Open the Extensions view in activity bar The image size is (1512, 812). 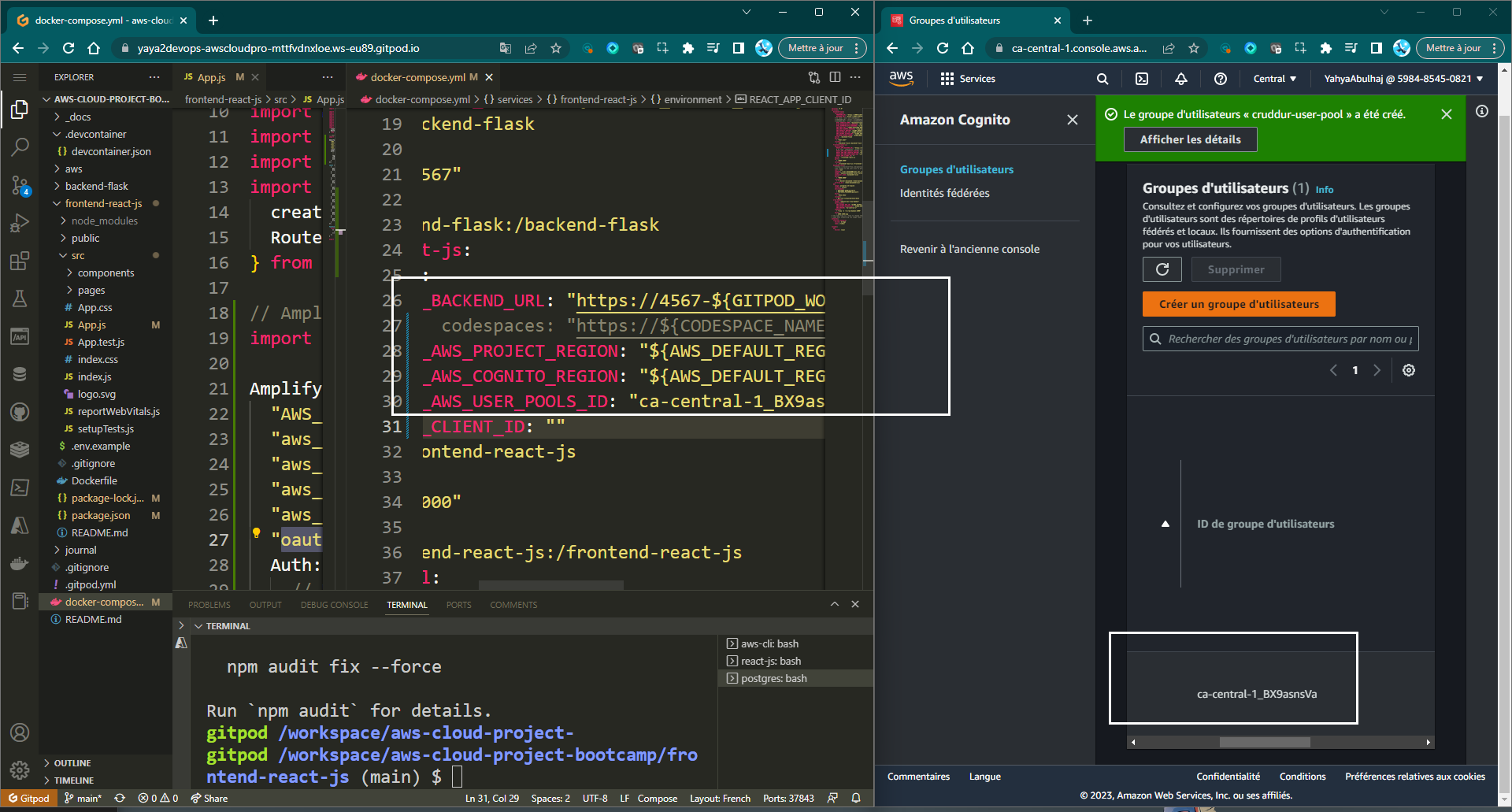click(20, 261)
